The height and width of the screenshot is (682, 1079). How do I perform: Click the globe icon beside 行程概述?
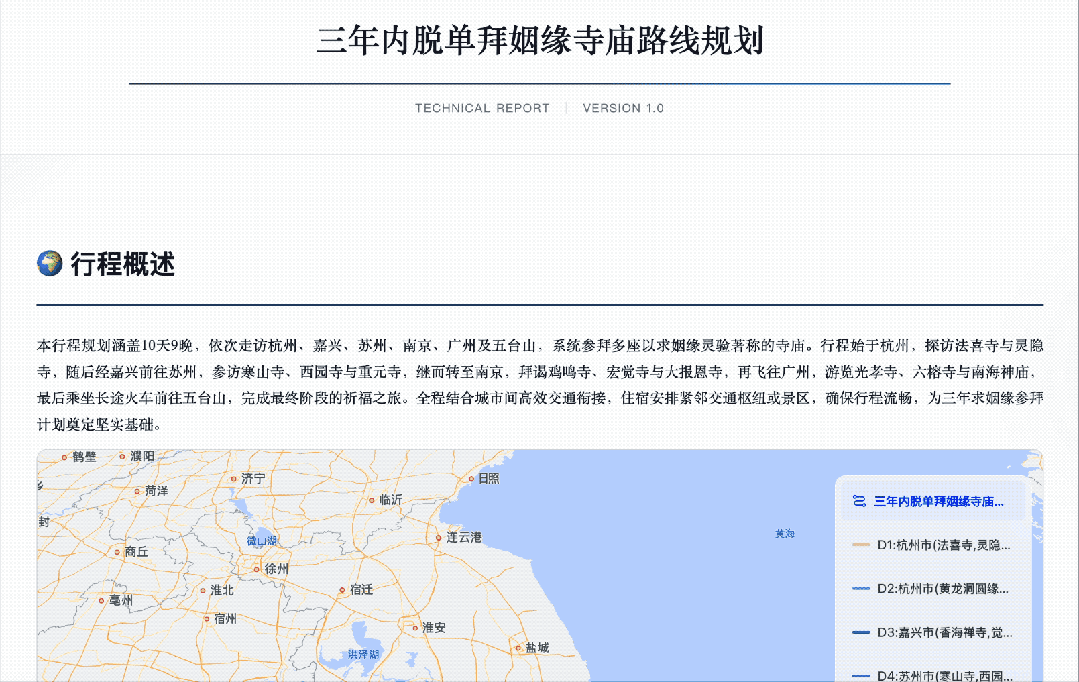[50, 264]
